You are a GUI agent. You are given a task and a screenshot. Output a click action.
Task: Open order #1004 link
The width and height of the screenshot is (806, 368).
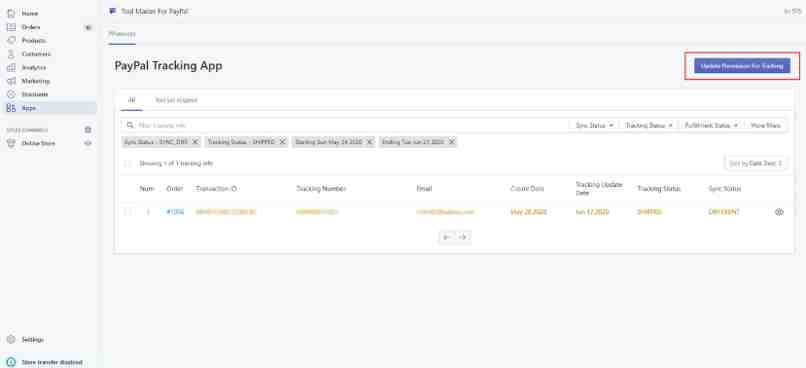[x=175, y=212]
